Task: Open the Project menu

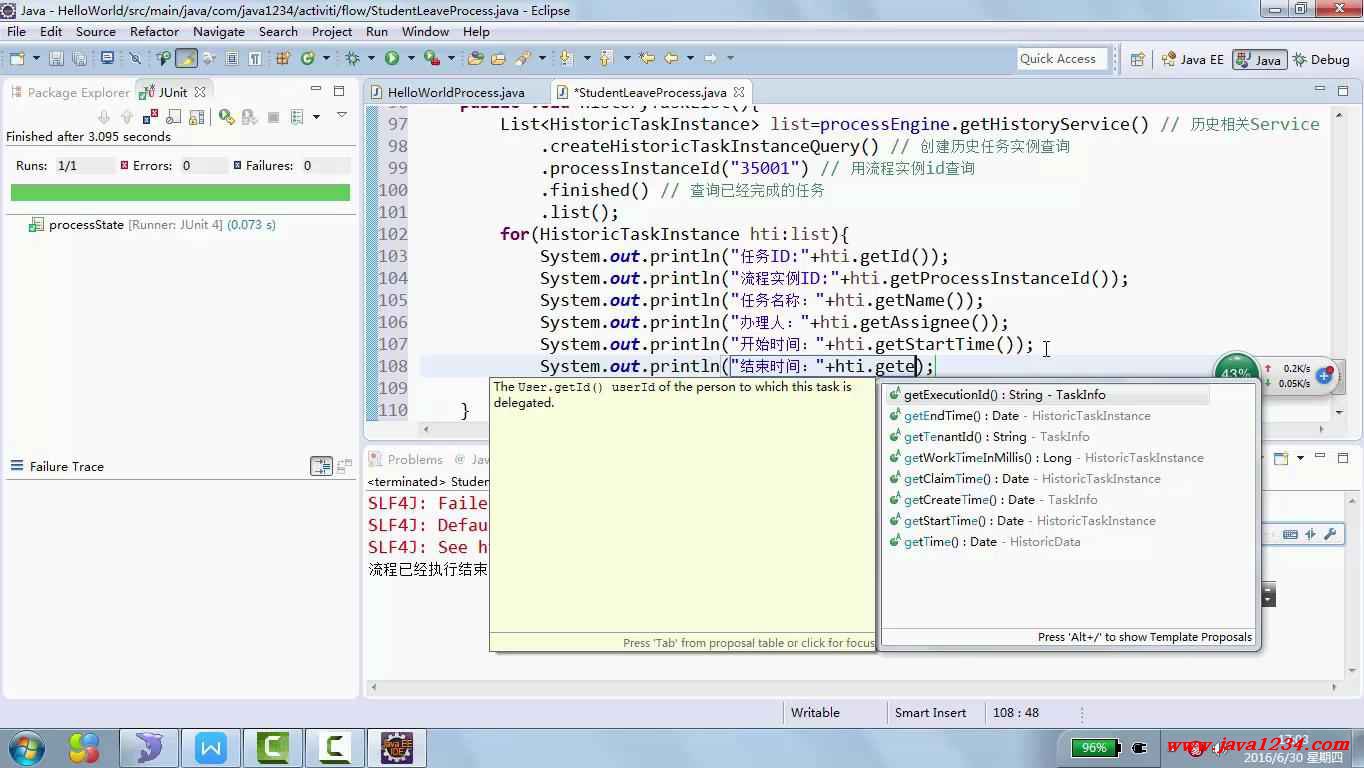Action: click(332, 31)
